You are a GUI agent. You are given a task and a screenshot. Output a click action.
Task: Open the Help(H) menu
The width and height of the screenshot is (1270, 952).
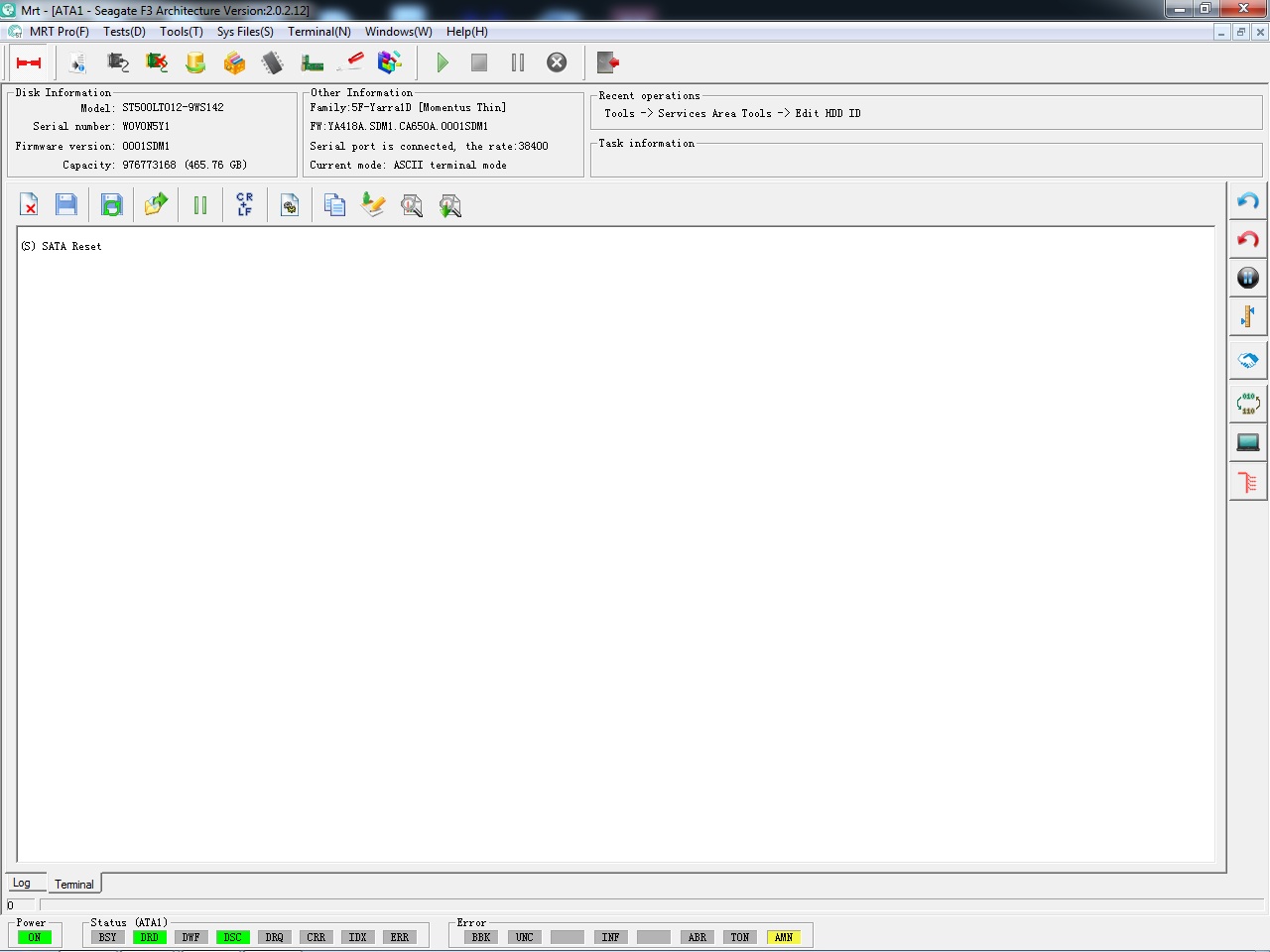tap(467, 32)
